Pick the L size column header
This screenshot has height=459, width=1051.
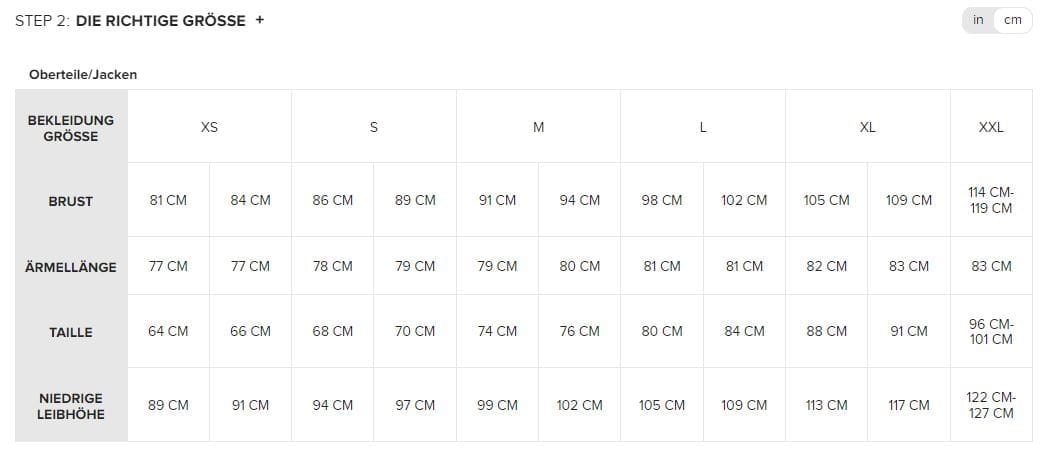(x=703, y=127)
